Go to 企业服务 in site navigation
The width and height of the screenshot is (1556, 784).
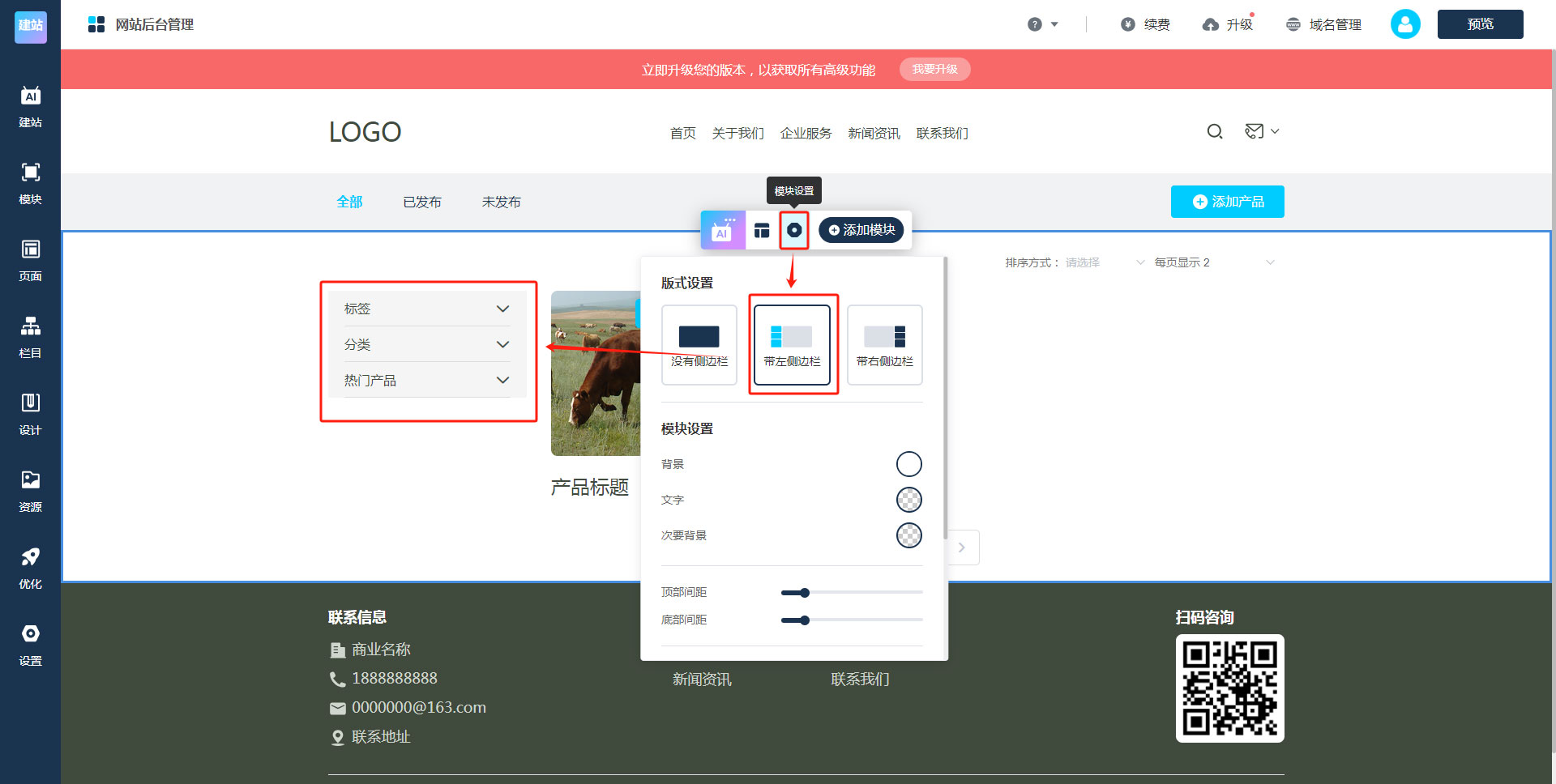(806, 133)
